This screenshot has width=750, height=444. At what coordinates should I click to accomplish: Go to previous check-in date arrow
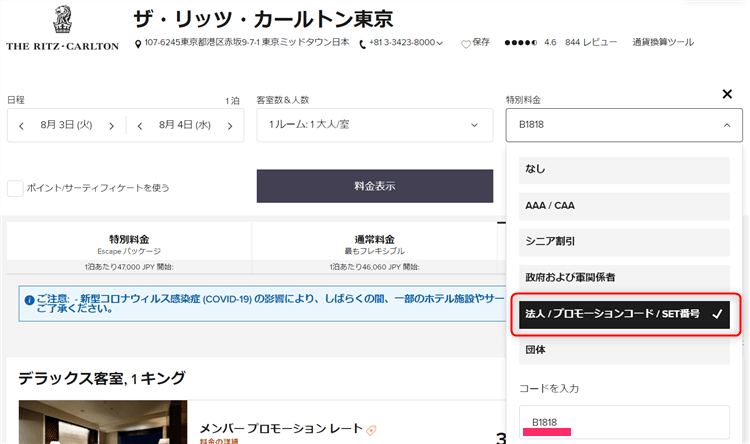click(x=22, y=126)
